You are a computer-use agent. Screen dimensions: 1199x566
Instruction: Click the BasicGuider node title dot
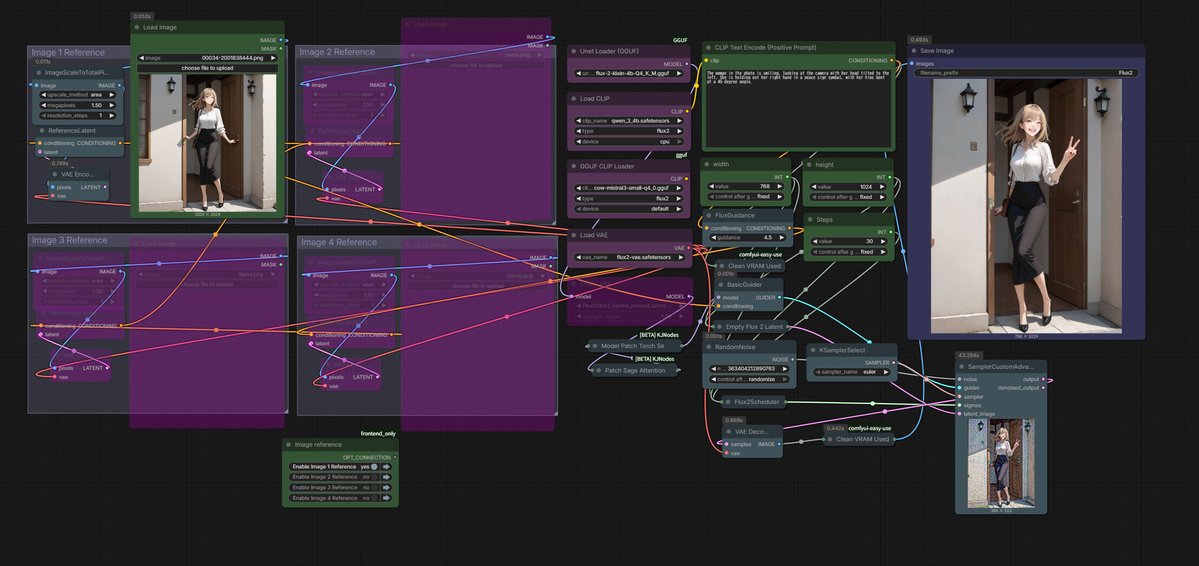click(720, 285)
